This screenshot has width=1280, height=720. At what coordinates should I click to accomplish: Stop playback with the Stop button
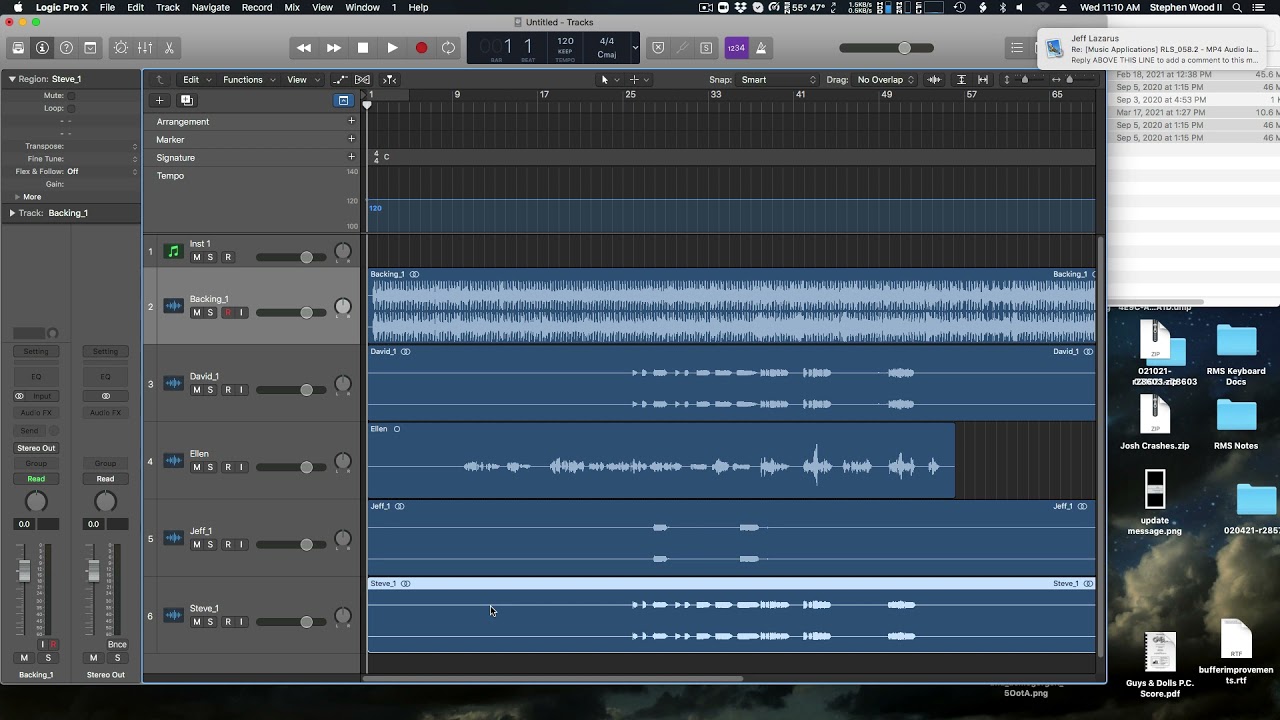(x=363, y=48)
